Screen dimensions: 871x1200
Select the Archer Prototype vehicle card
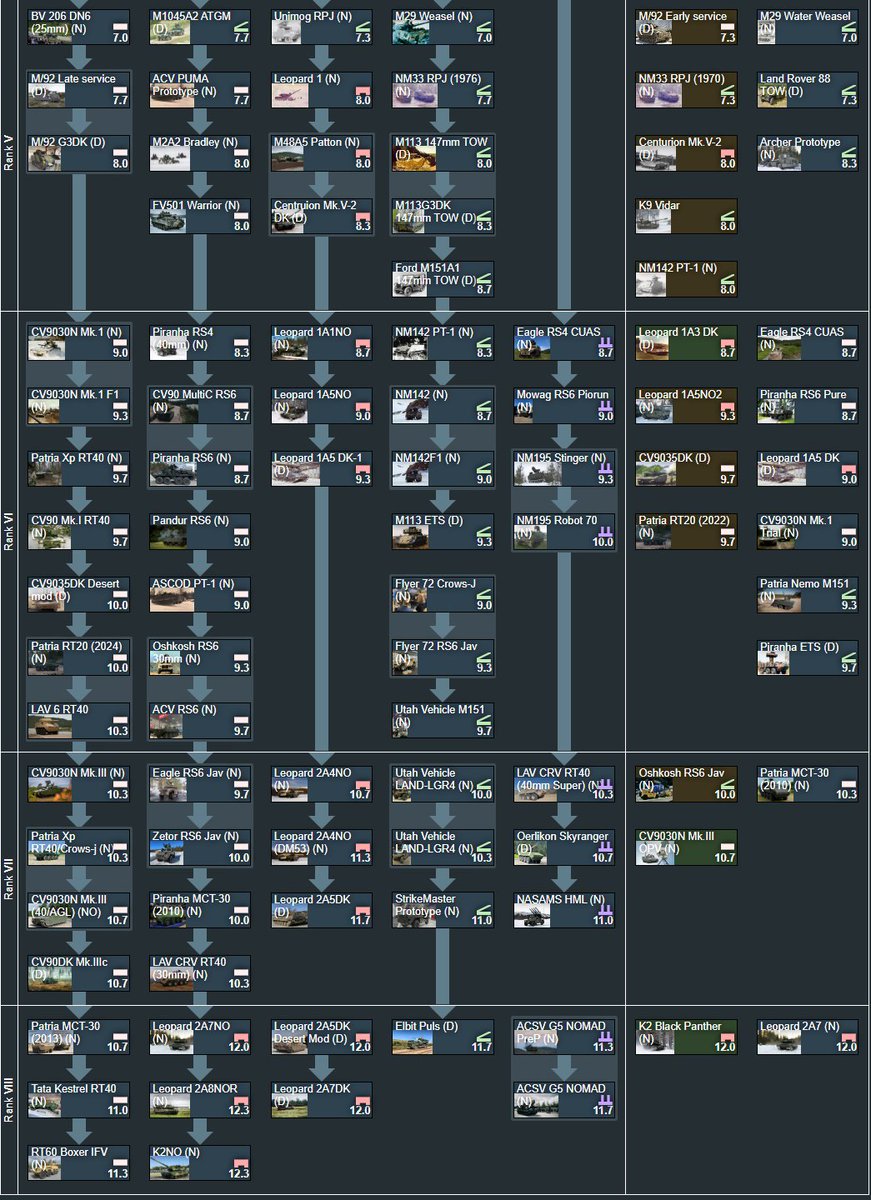[x=808, y=152]
